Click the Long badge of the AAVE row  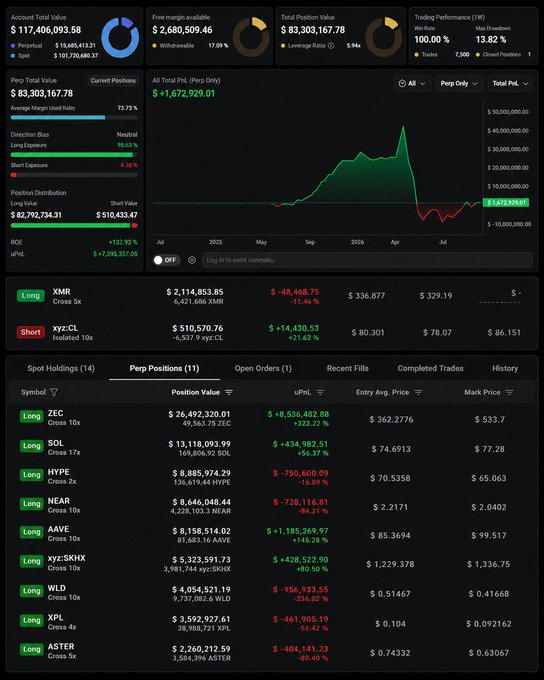click(x=31, y=532)
